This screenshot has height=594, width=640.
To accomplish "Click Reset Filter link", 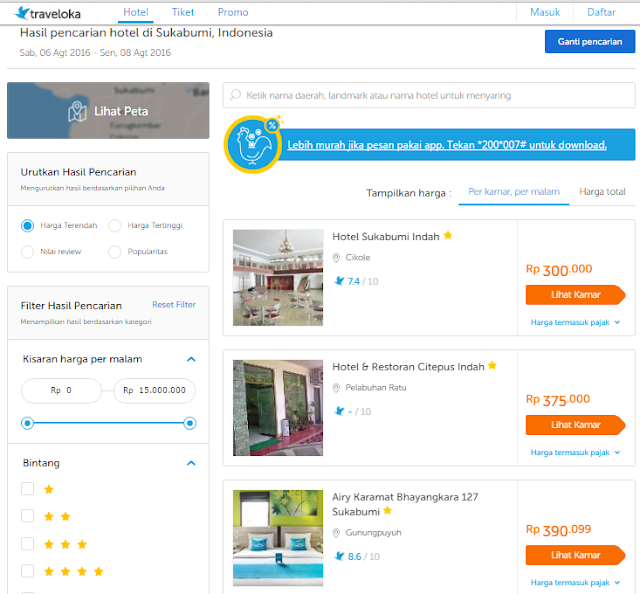I will tap(174, 305).
